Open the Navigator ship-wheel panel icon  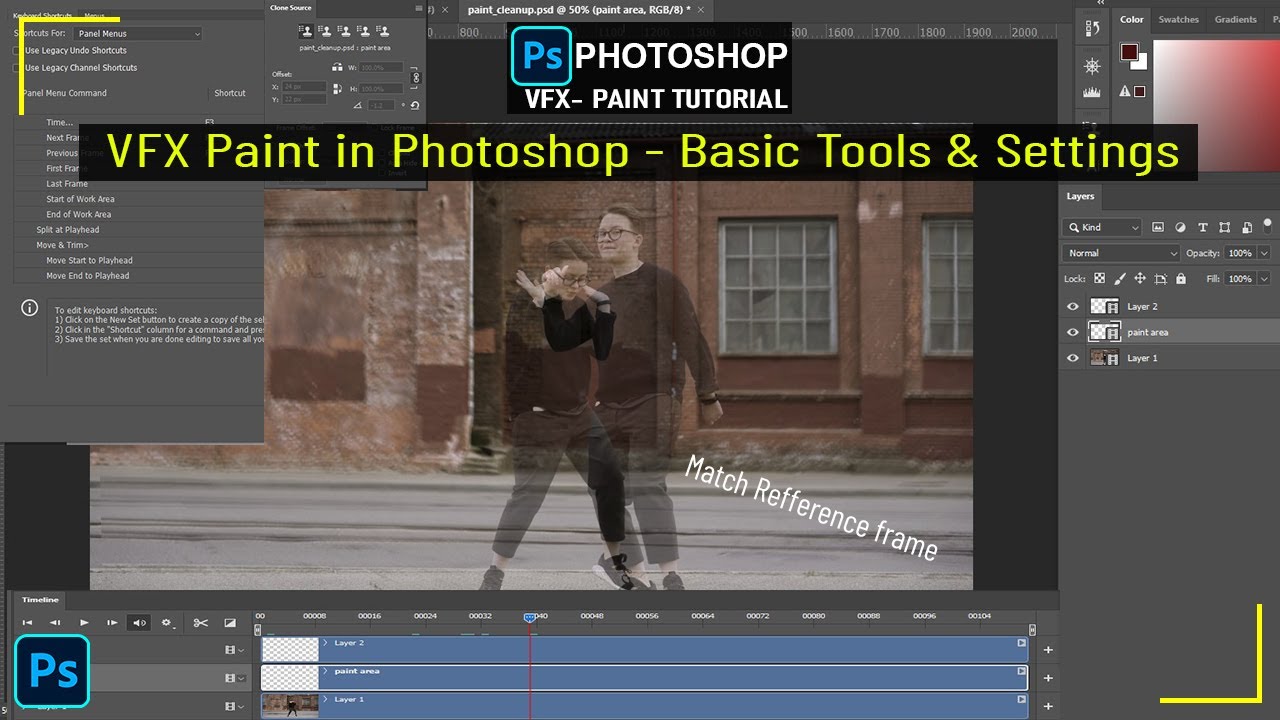tap(1092, 66)
